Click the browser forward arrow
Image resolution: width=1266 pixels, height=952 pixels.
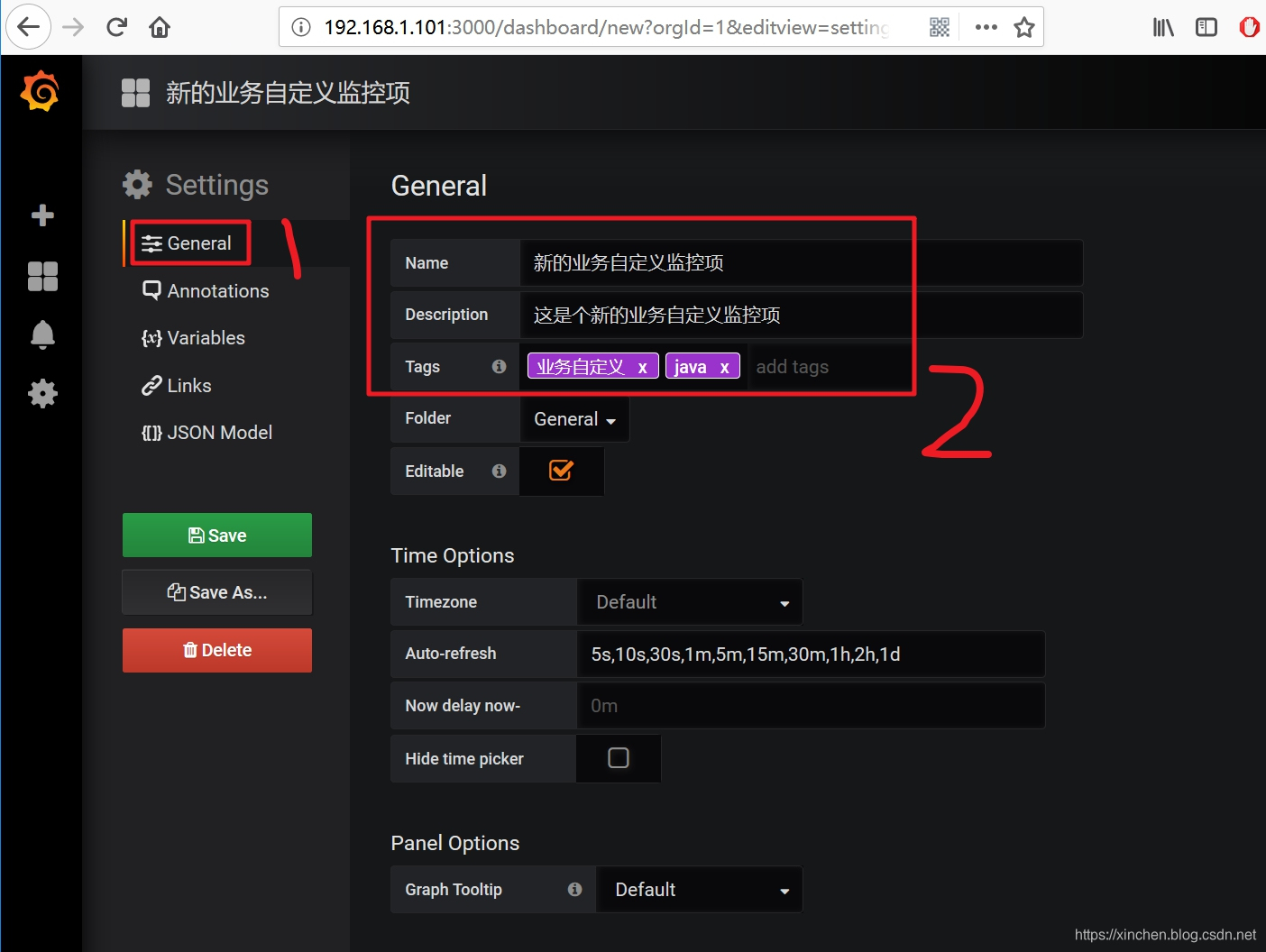[x=73, y=27]
